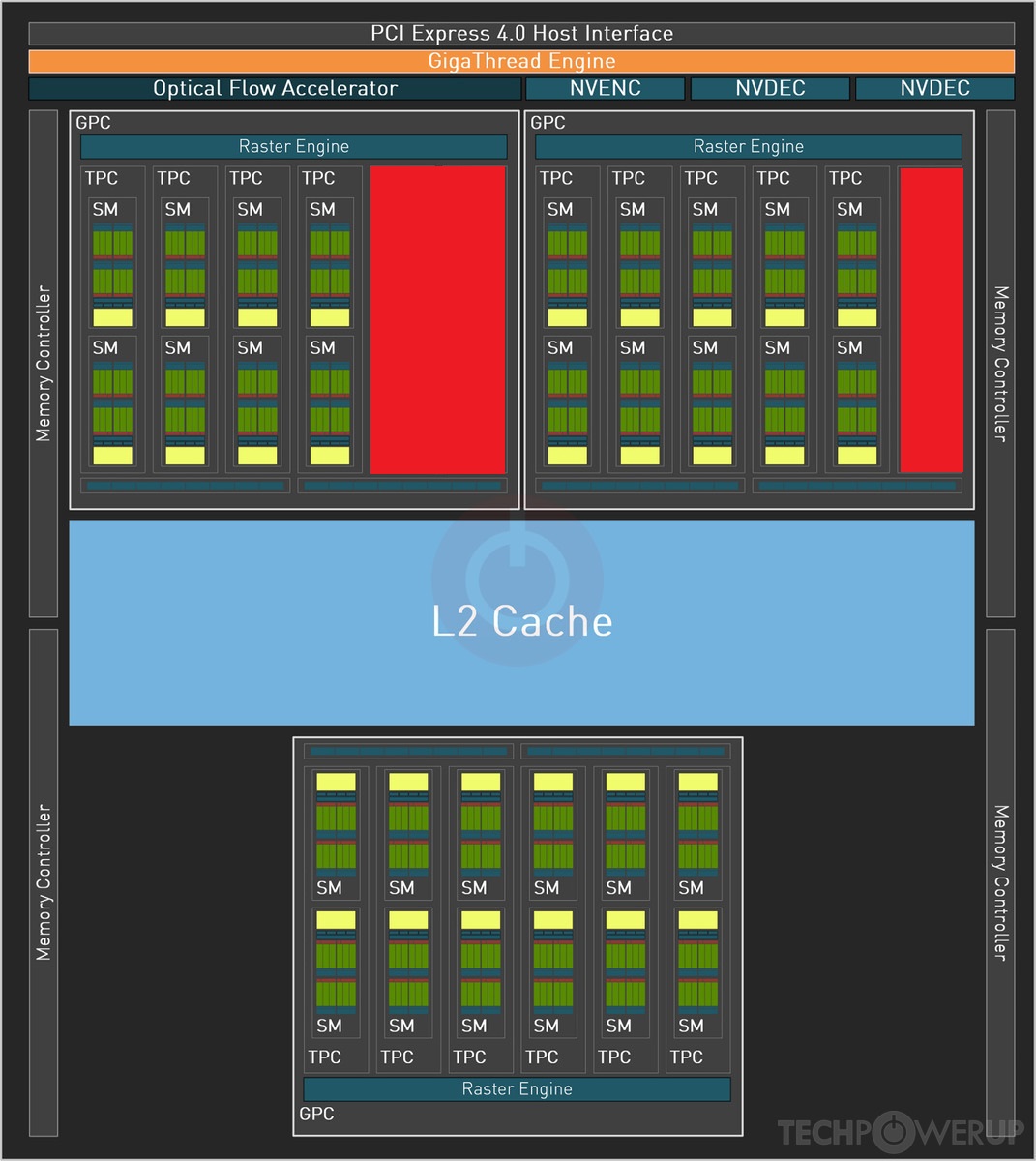
Task: Click the PCI Express 4.0 Host Interface bar
Action: click(521, 34)
